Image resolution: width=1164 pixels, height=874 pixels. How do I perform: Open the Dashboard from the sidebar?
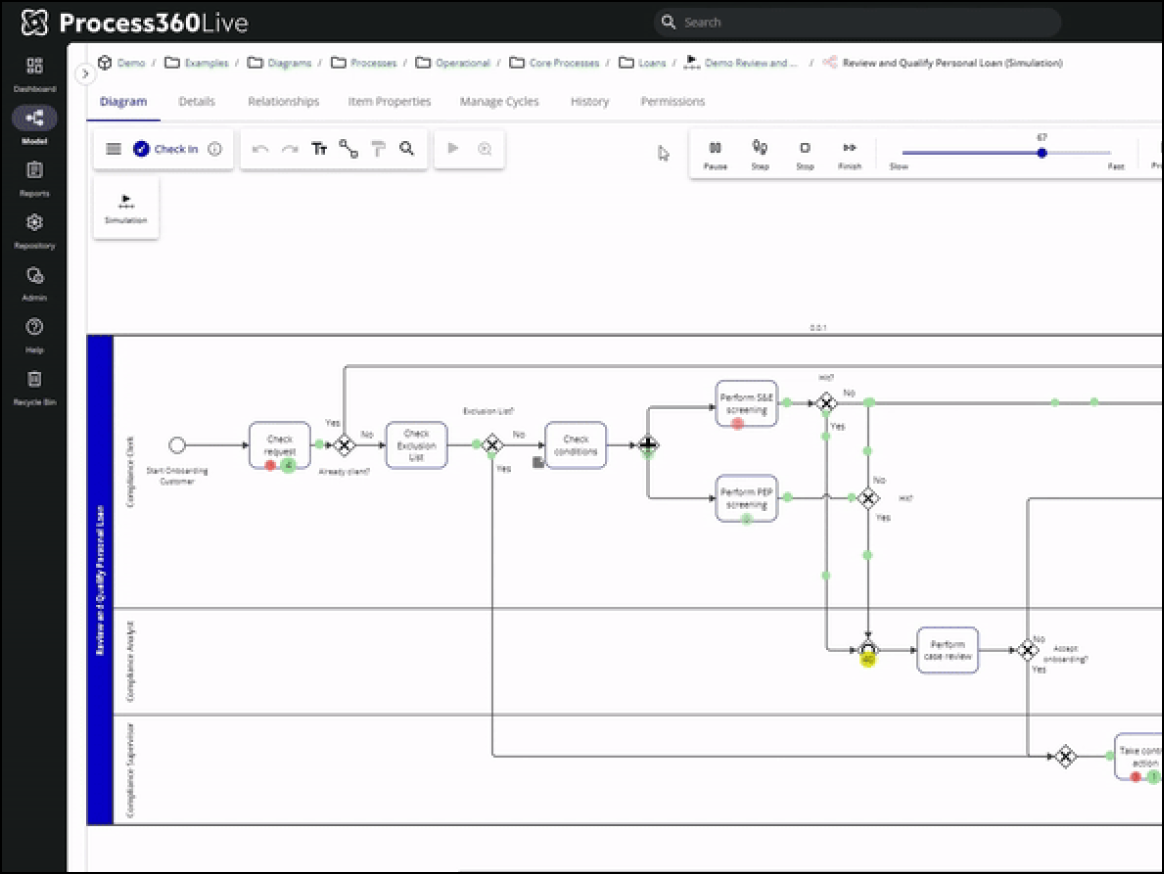pyautogui.click(x=34, y=74)
